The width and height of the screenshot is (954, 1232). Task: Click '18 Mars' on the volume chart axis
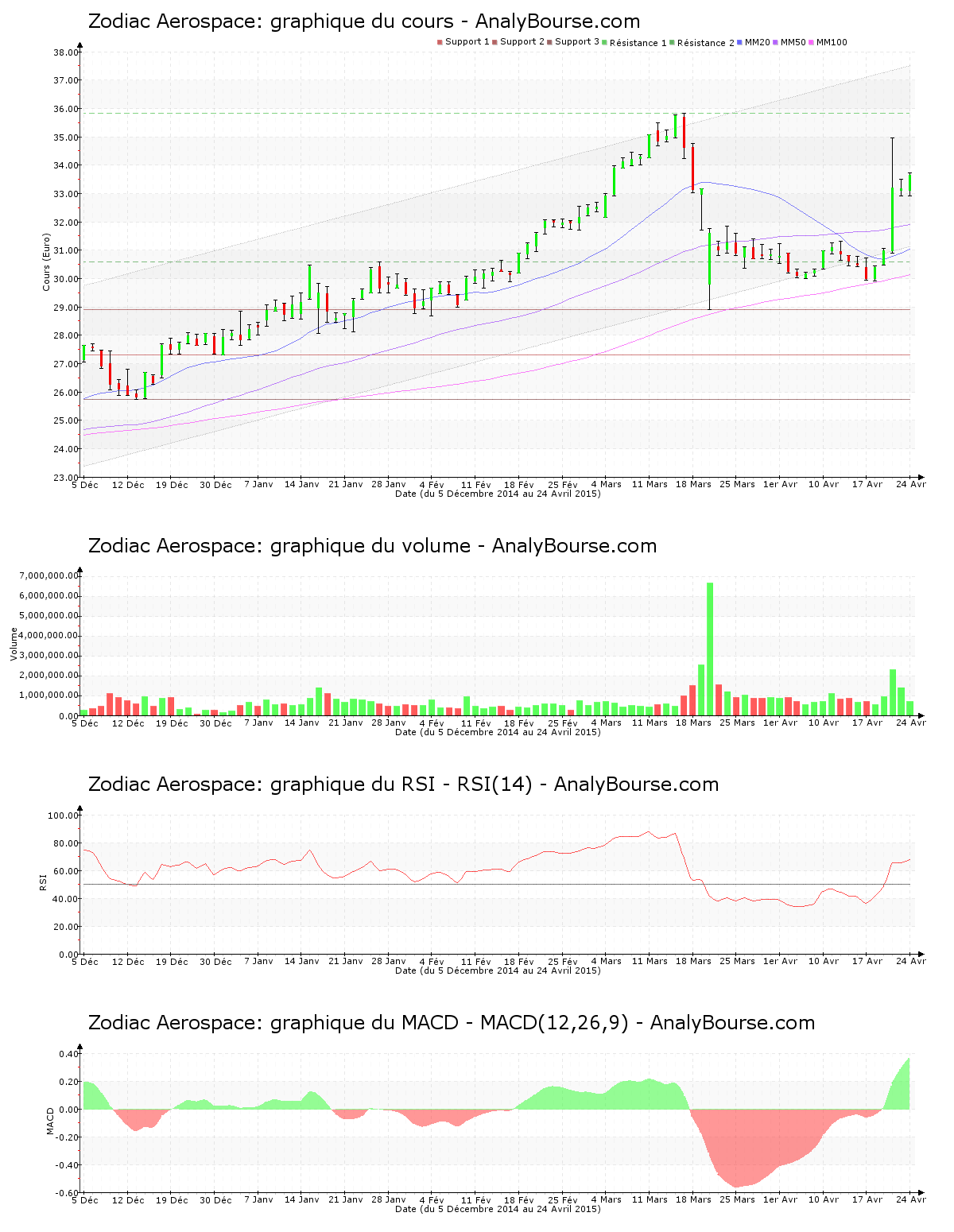tap(693, 723)
